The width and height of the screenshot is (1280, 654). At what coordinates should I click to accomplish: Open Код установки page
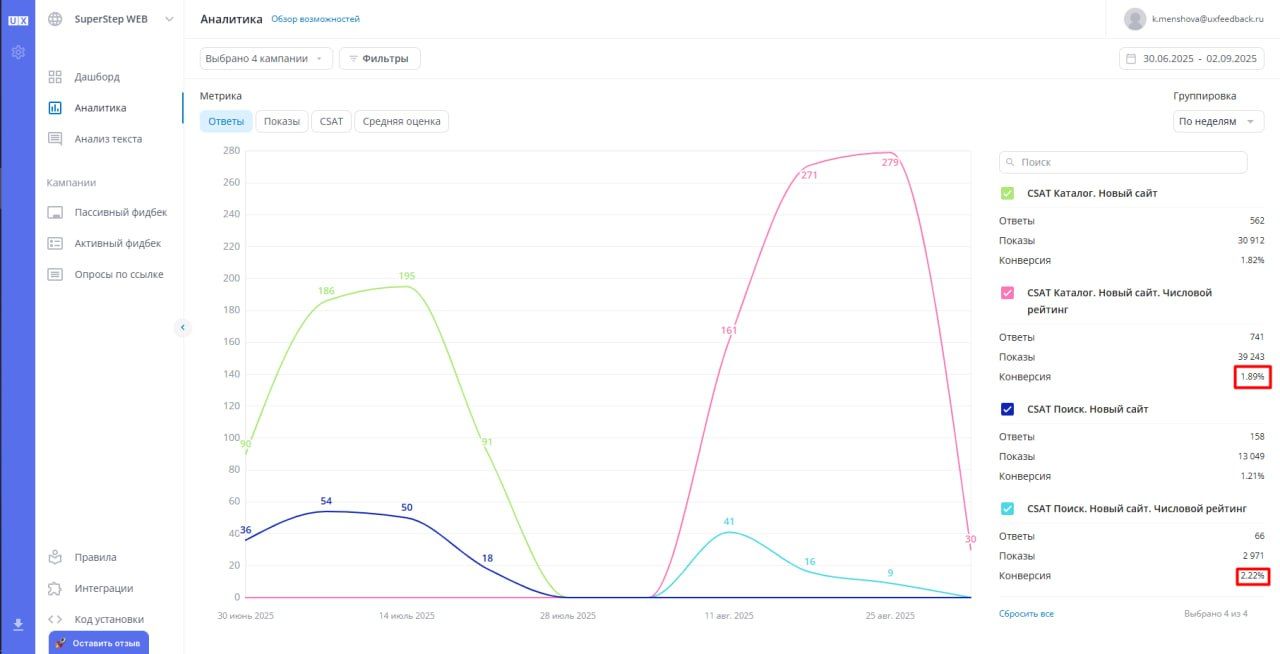coord(108,619)
